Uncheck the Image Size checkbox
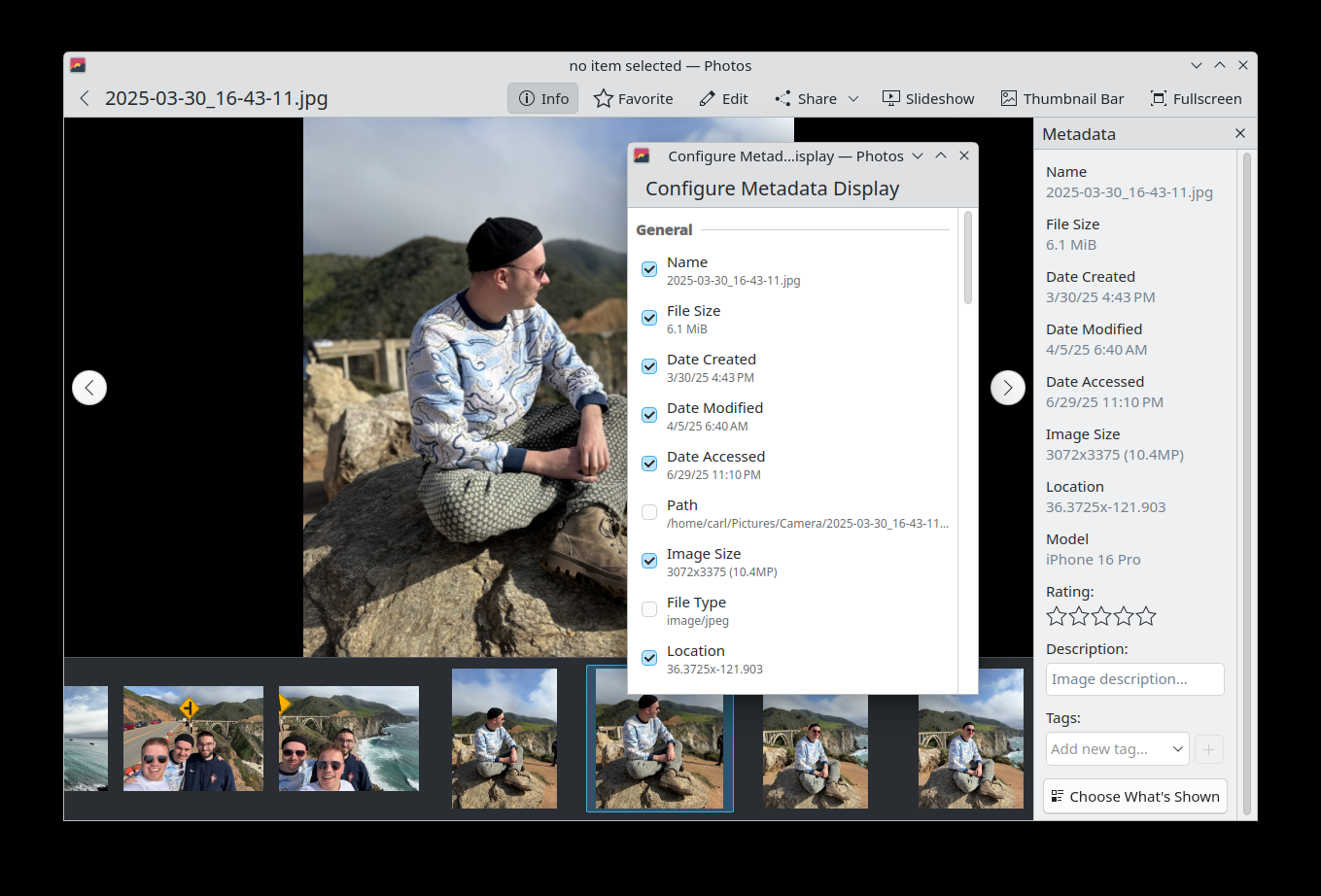1321x896 pixels. pyautogui.click(x=649, y=561)
